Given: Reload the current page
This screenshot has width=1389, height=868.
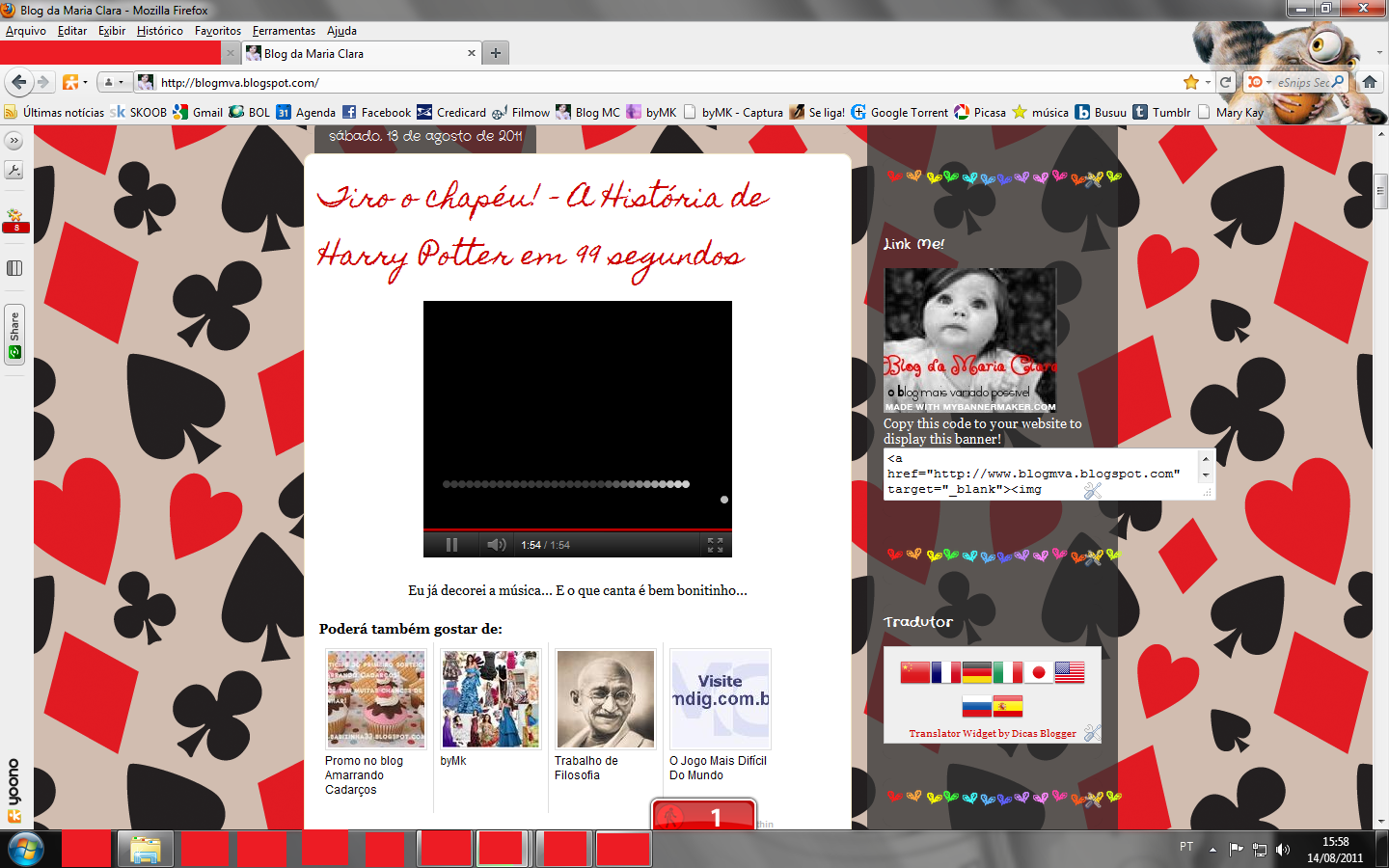Looking at the screenshot, I should pyautogui.click(x=1225, y=82).
